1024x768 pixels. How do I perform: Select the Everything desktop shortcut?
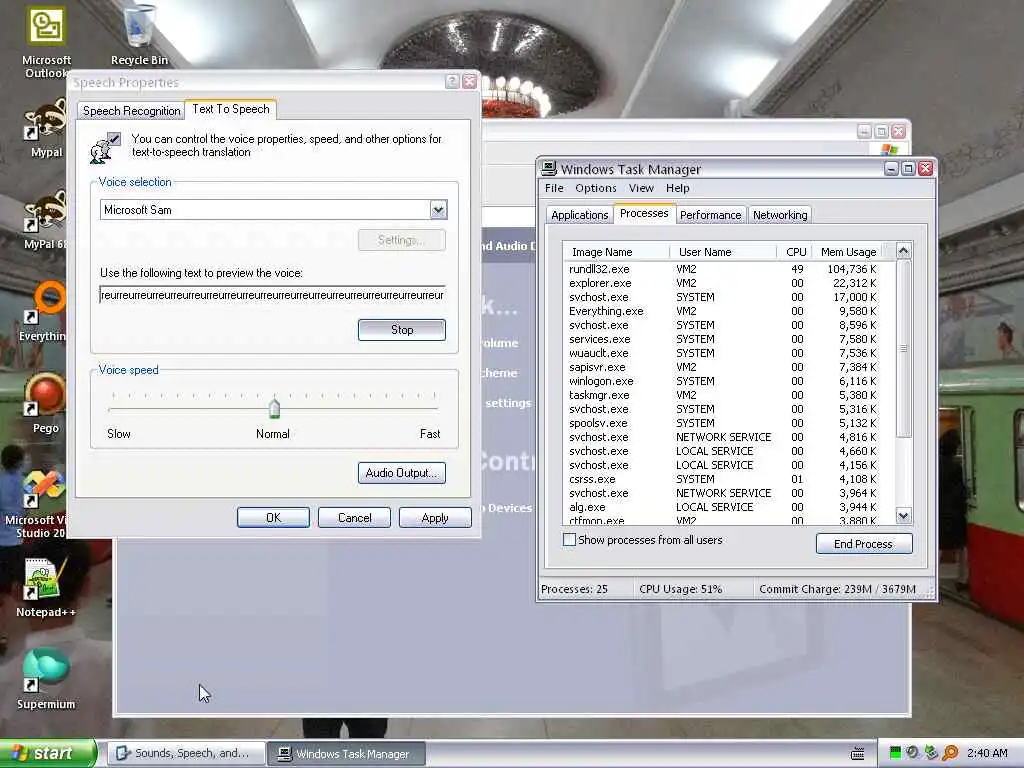(x=44, y=312)
